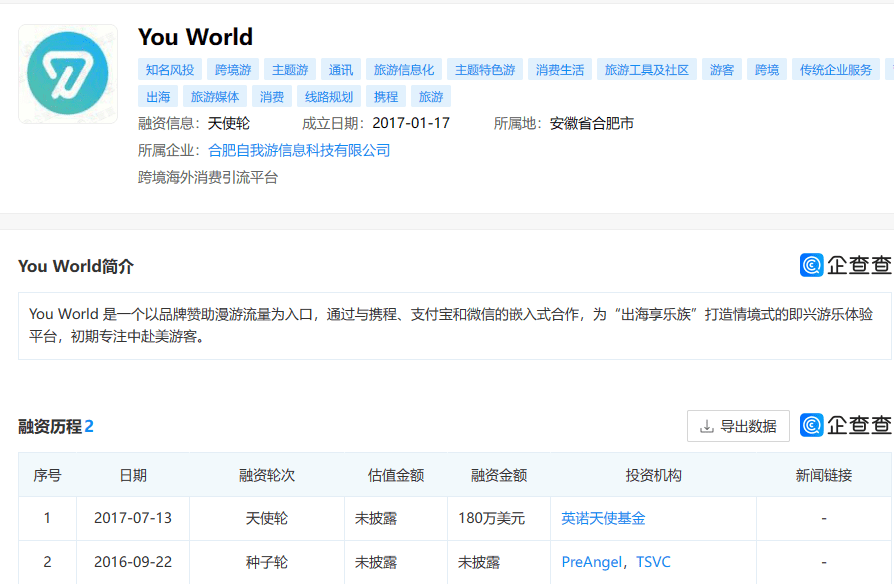Select the 旅游工具及社区 tag
The width and height of the screenshot is (894, 584).
click(x=645, y=69)
